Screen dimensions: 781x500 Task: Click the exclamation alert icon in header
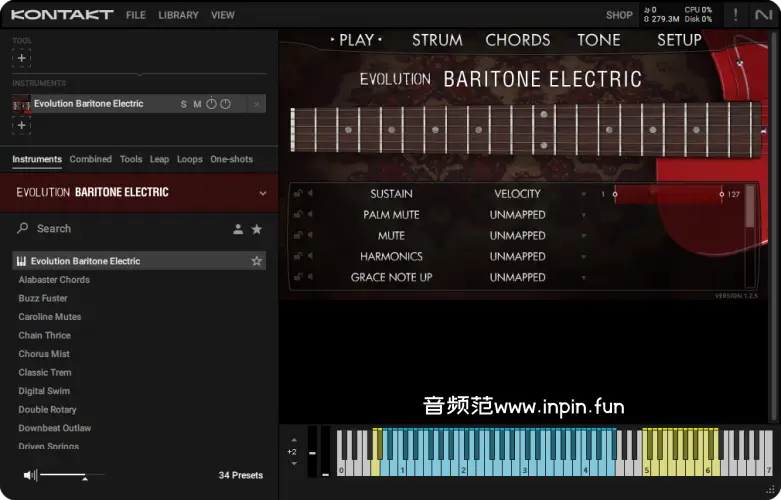click(736, 15)
